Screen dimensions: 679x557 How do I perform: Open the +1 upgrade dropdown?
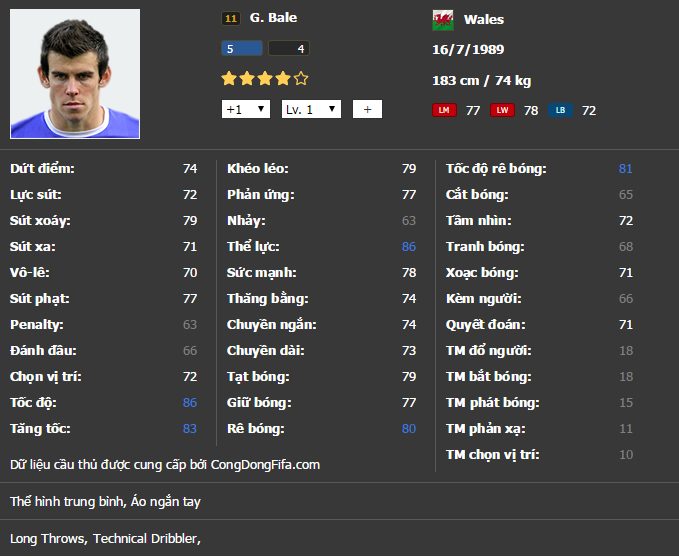(246, 109)
